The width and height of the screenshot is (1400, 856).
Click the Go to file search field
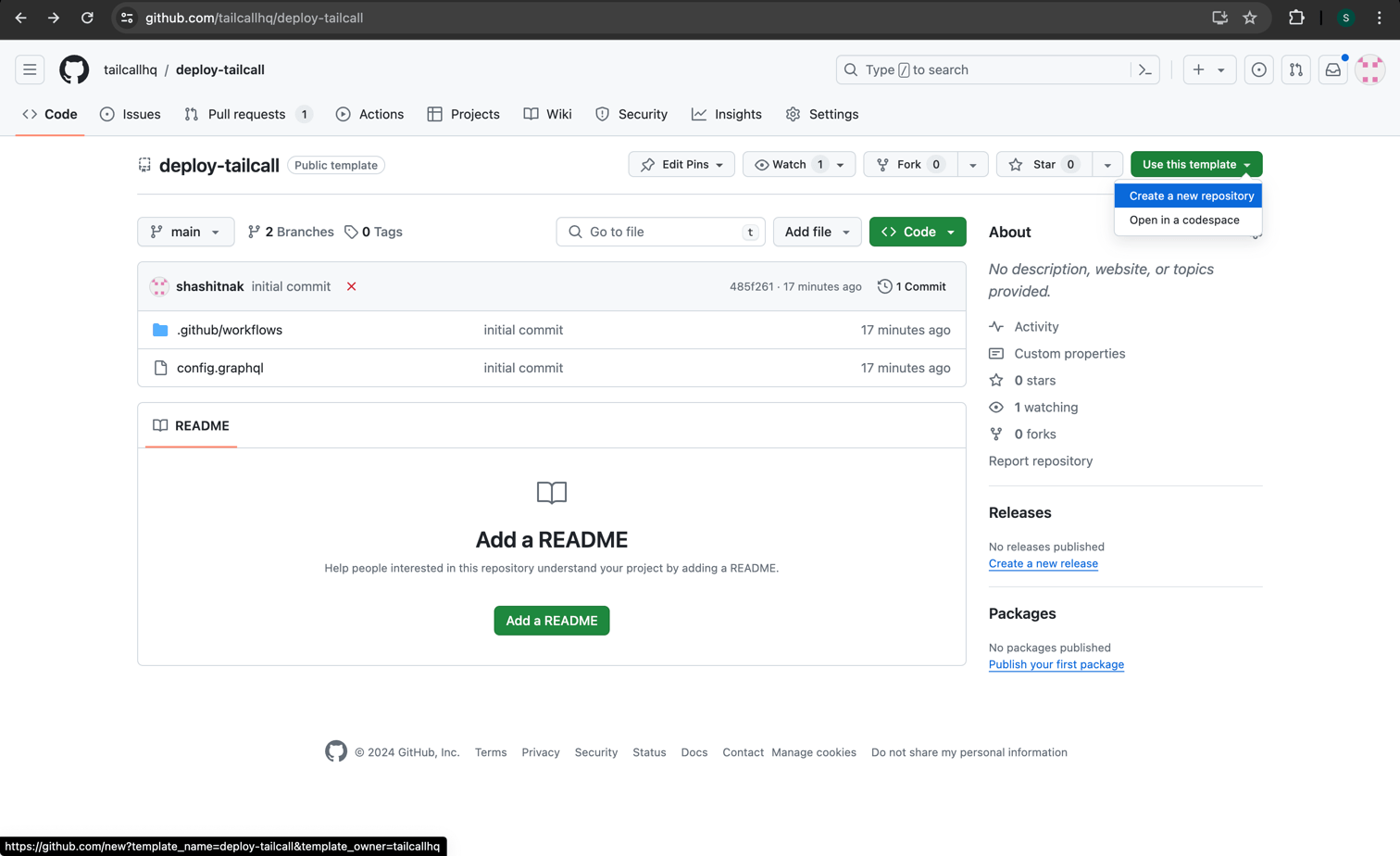pos(660,232)
